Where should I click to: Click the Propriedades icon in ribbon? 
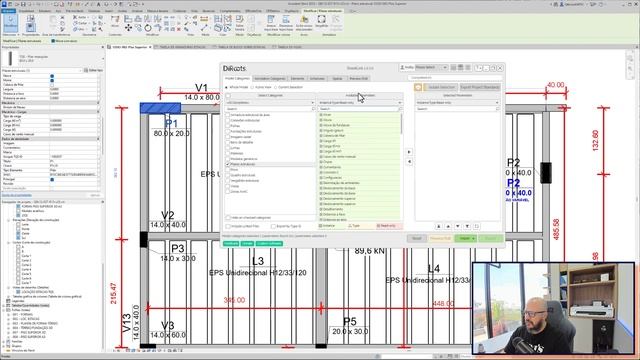[x=31, y=28]
